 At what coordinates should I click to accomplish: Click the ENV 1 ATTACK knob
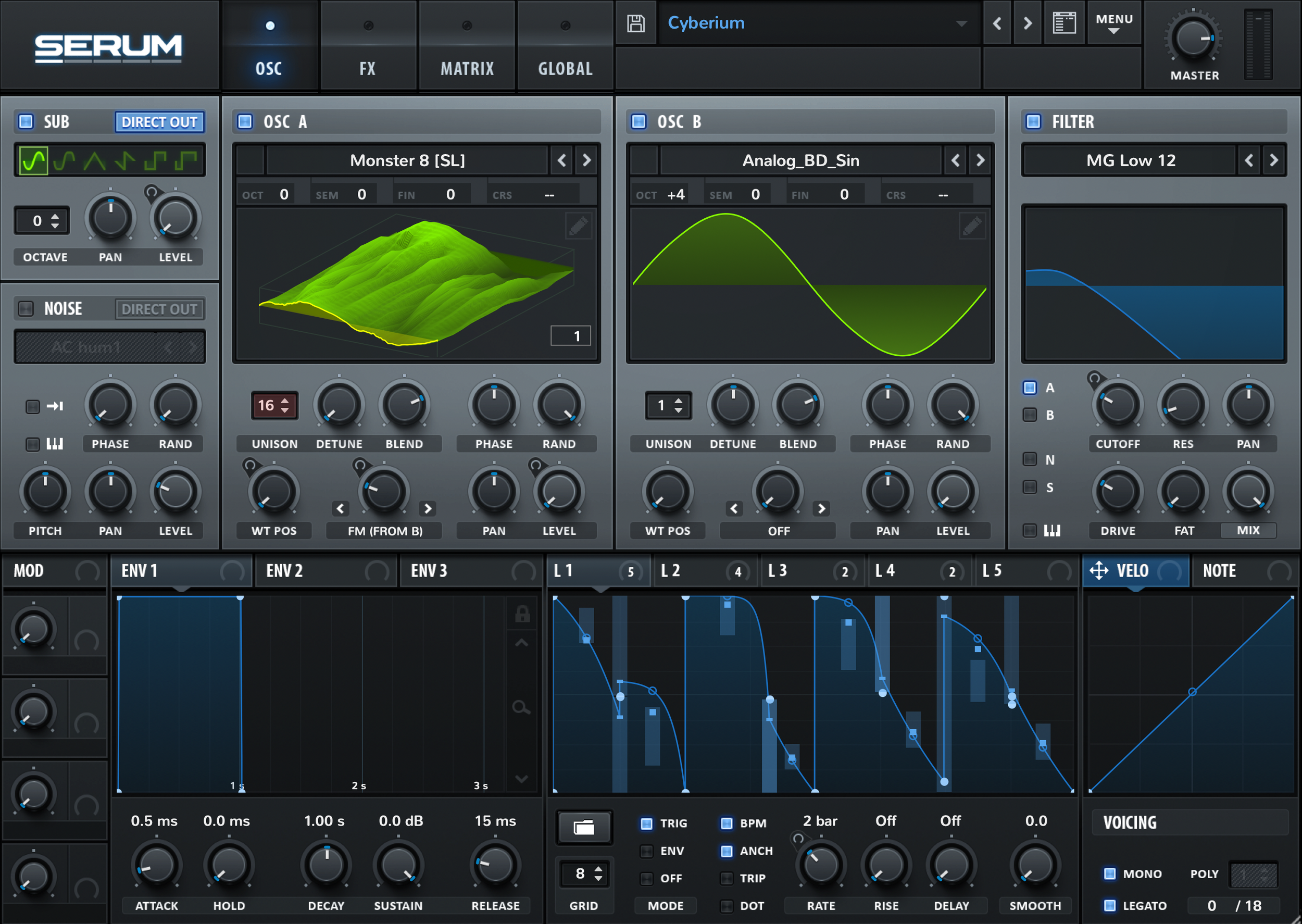pos(156,865)
